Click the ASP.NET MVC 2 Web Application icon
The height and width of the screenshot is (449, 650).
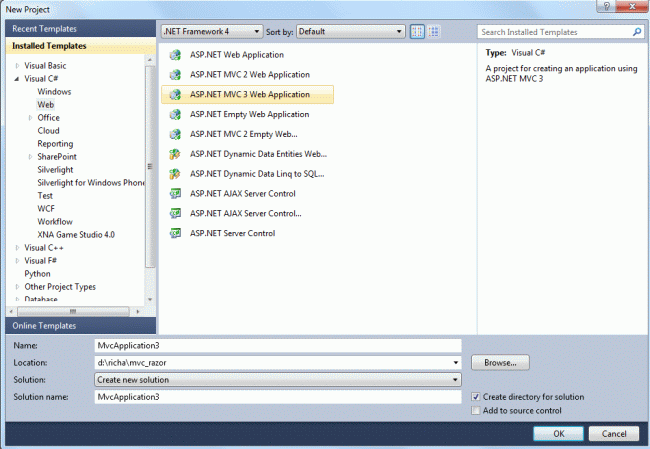175,75
